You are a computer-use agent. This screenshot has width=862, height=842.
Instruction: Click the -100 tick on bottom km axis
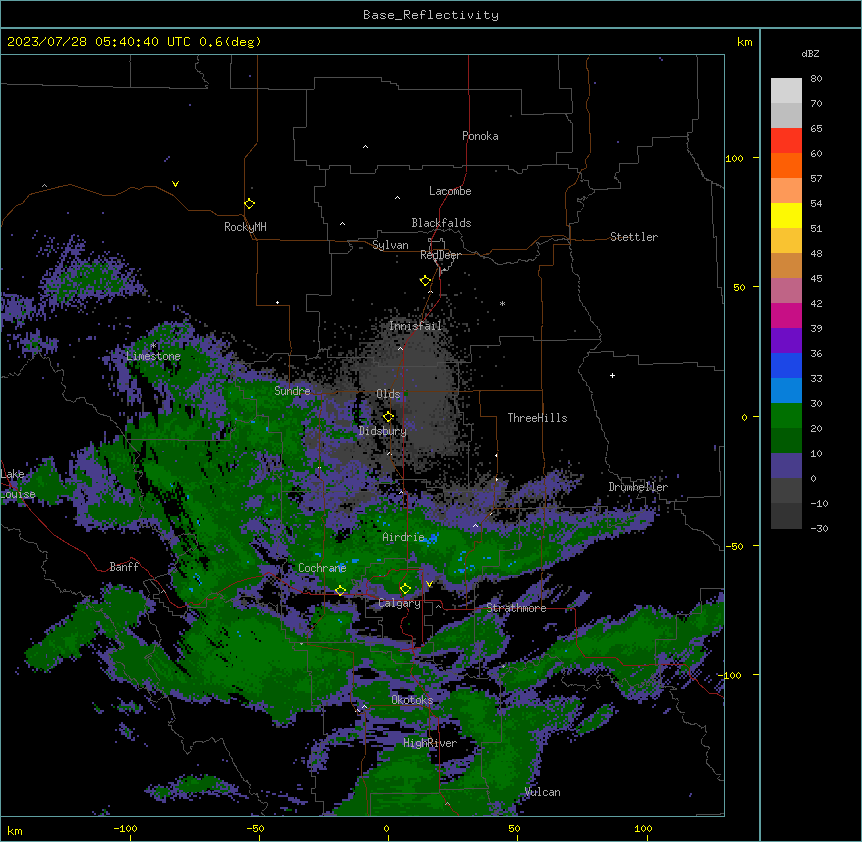click(x=125, y=828)
